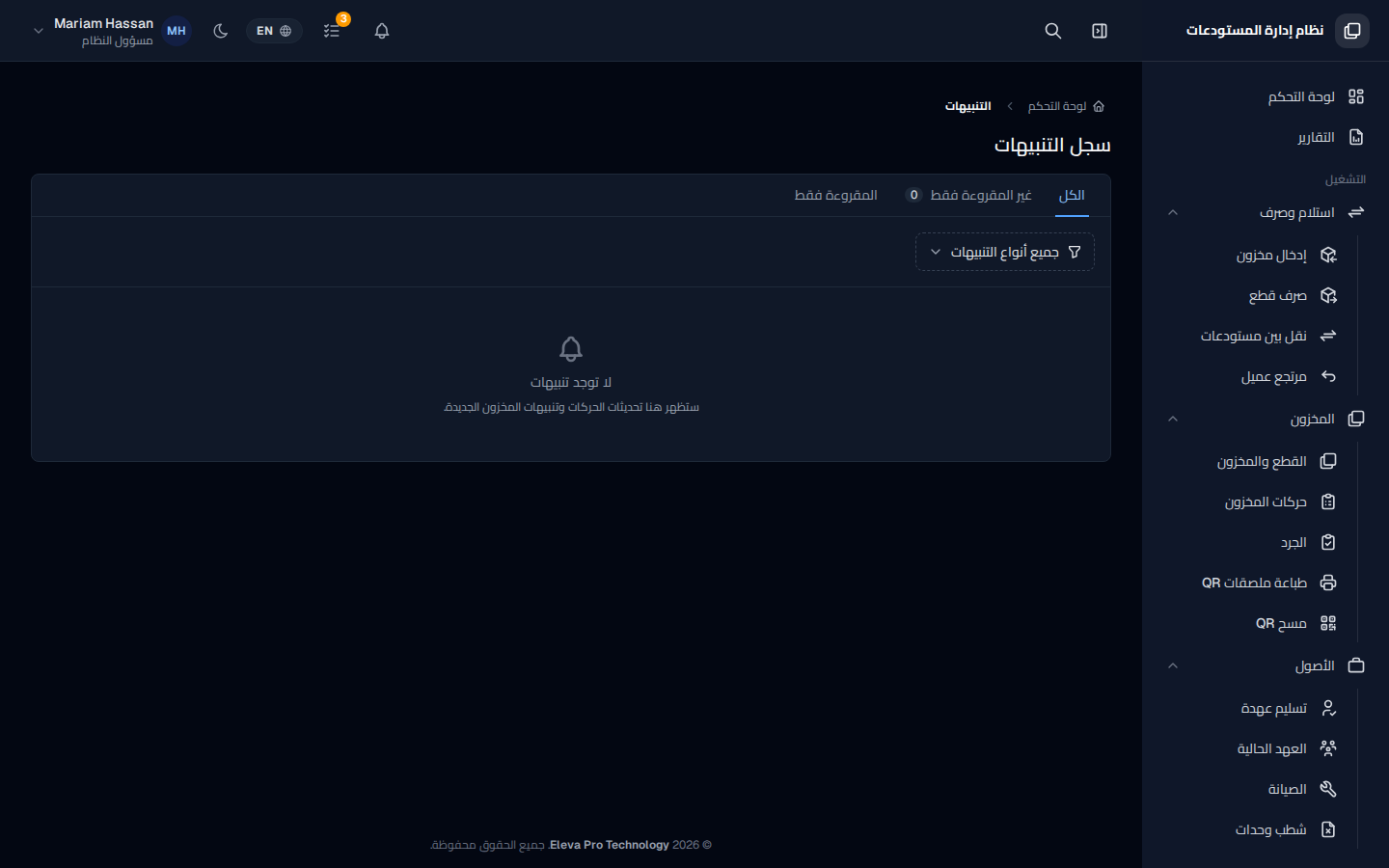1389x868 pixels.
Task: Switch to غير المقروءة فقط tab
Action: pos(968,196)
